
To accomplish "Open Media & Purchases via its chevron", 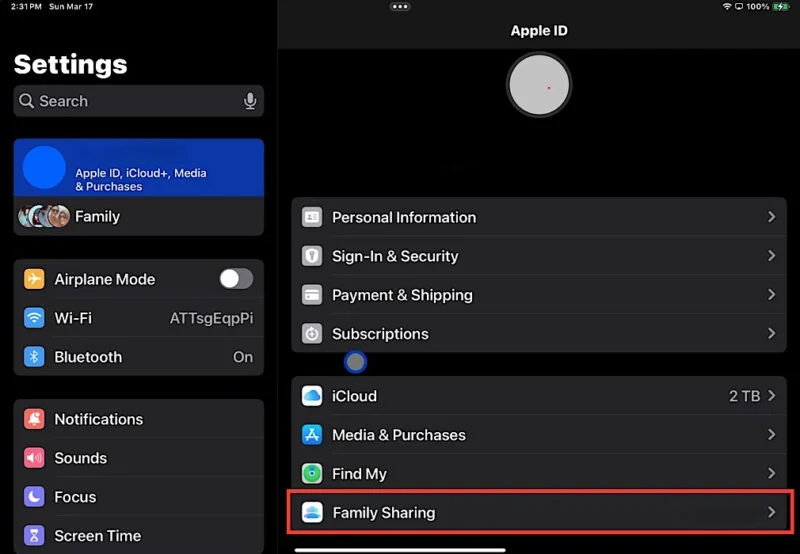I will [x=771, y=434].
